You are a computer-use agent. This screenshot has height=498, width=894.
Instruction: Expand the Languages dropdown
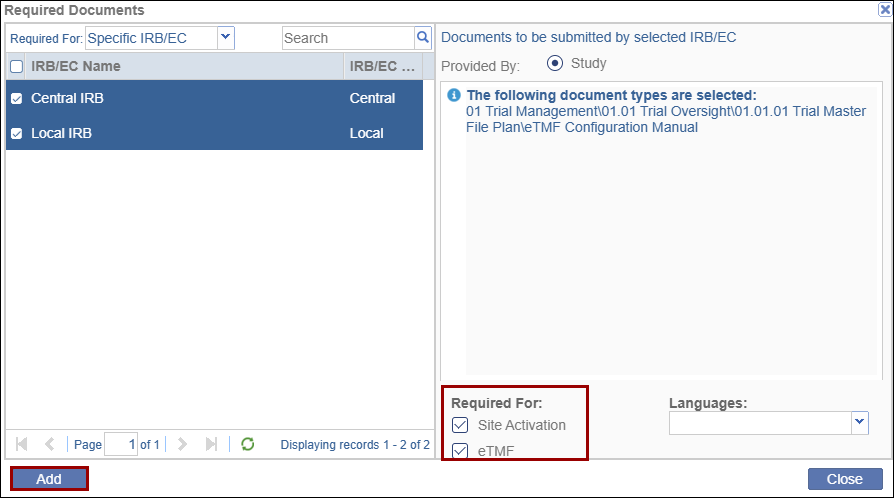coord(859,423)
